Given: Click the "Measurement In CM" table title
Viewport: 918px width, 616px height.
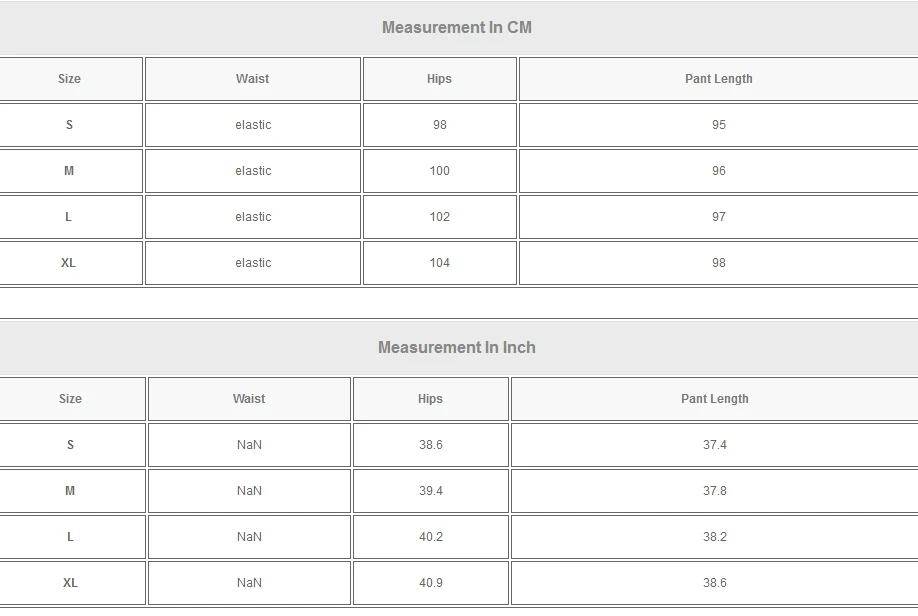Looking at the screenshot, I should coord(457,28).
